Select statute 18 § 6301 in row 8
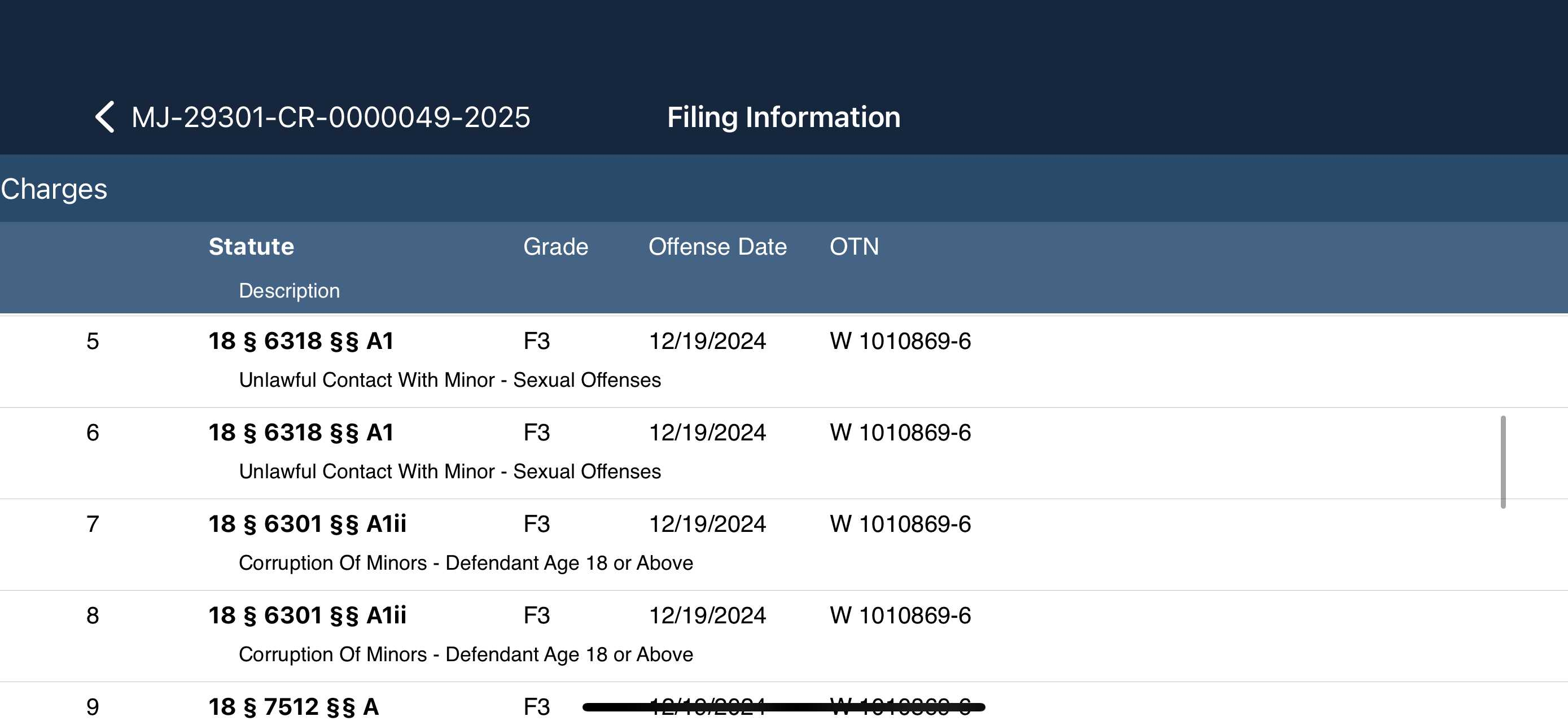The width and height of the screenshot is (1568, 725). coord(307,615)
